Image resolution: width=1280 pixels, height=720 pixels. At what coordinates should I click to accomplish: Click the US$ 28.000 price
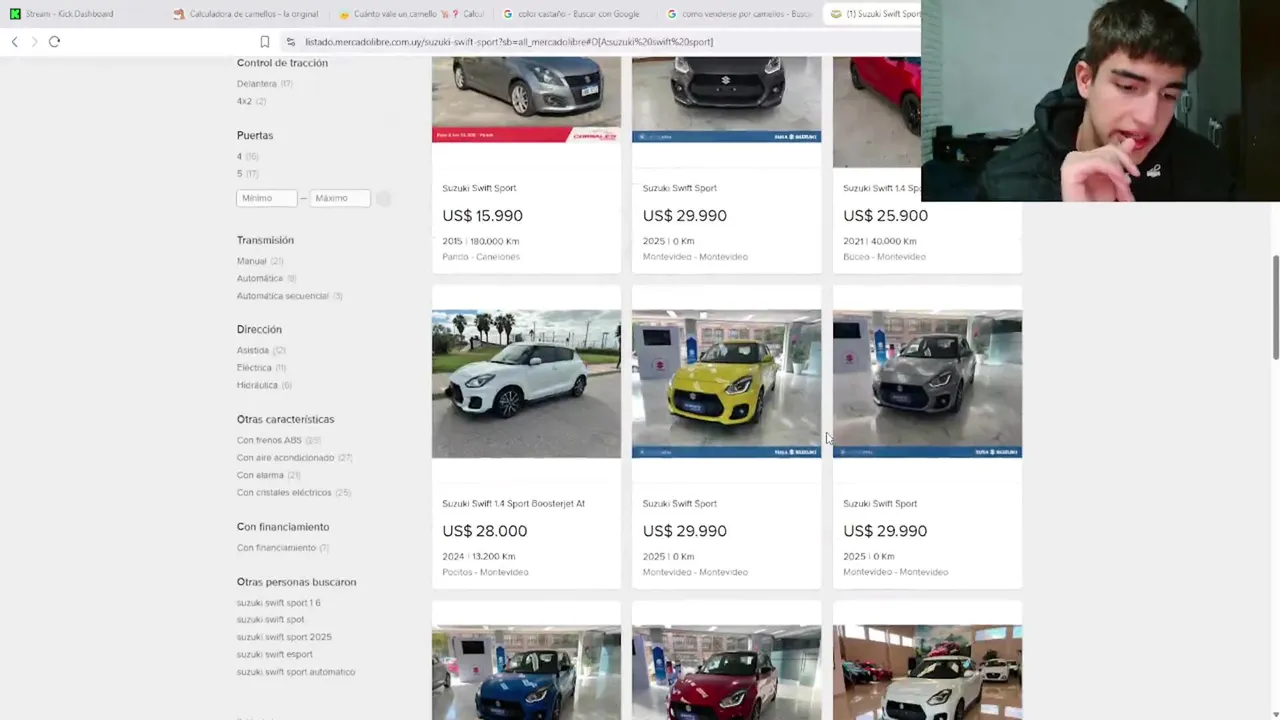click(x=485, y=531)
